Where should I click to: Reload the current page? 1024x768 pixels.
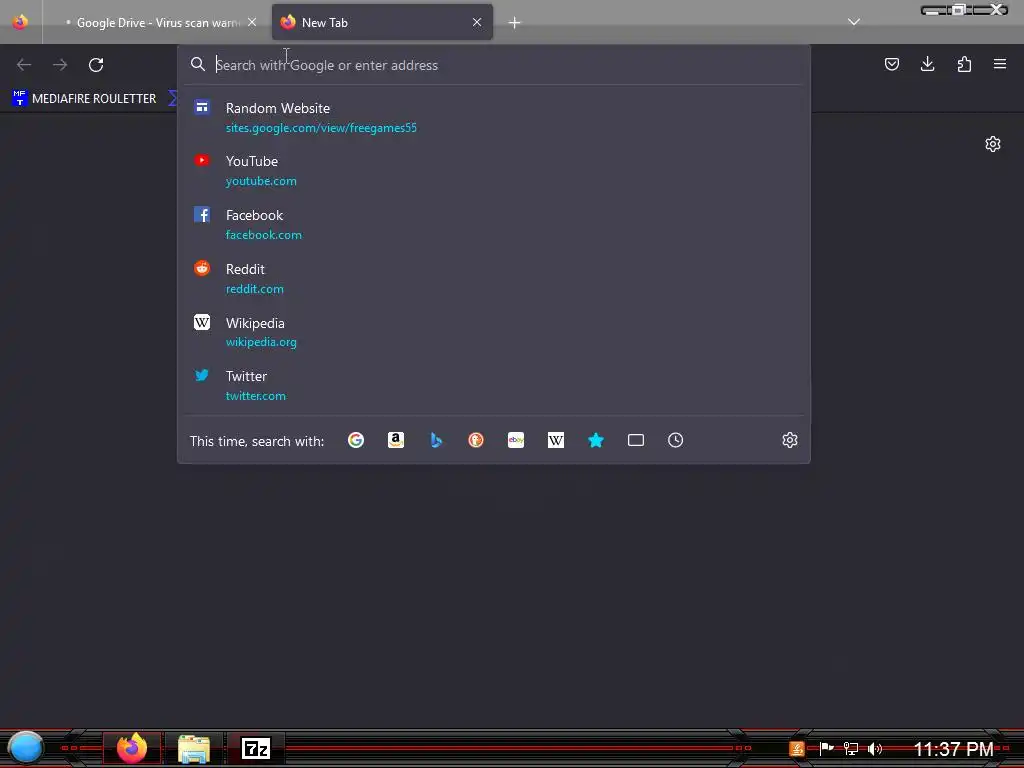[96, 65]
